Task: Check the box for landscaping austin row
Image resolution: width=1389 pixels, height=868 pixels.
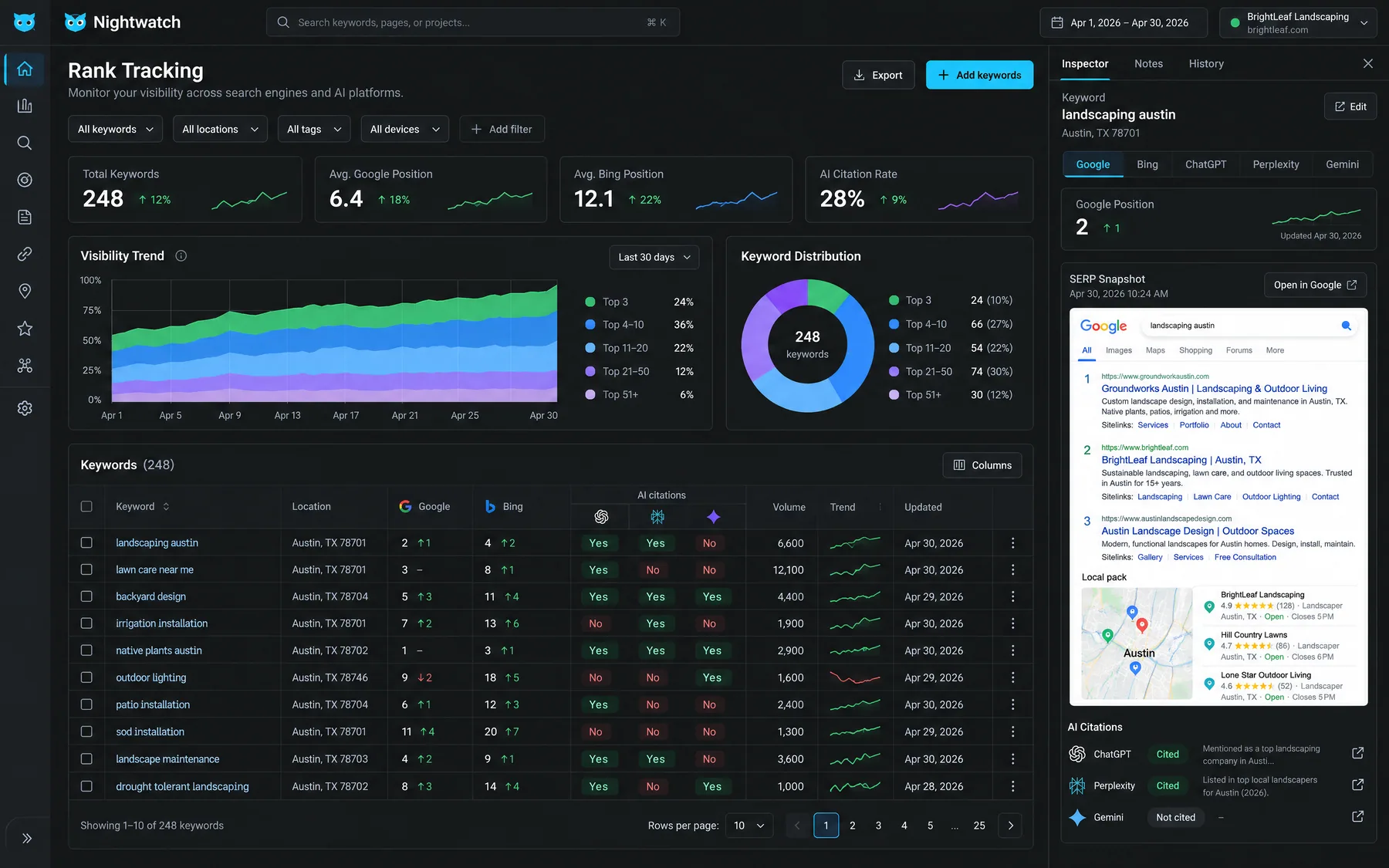Action: pyautogui.click(x=86, y=543)
